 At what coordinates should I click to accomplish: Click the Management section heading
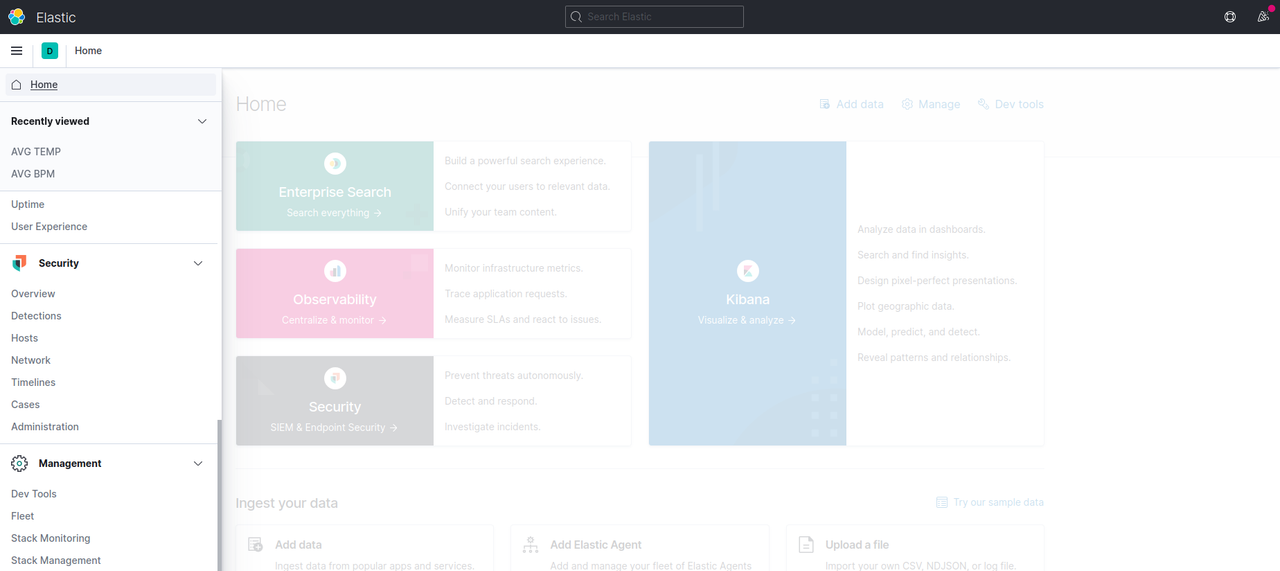tap(70, 463)
